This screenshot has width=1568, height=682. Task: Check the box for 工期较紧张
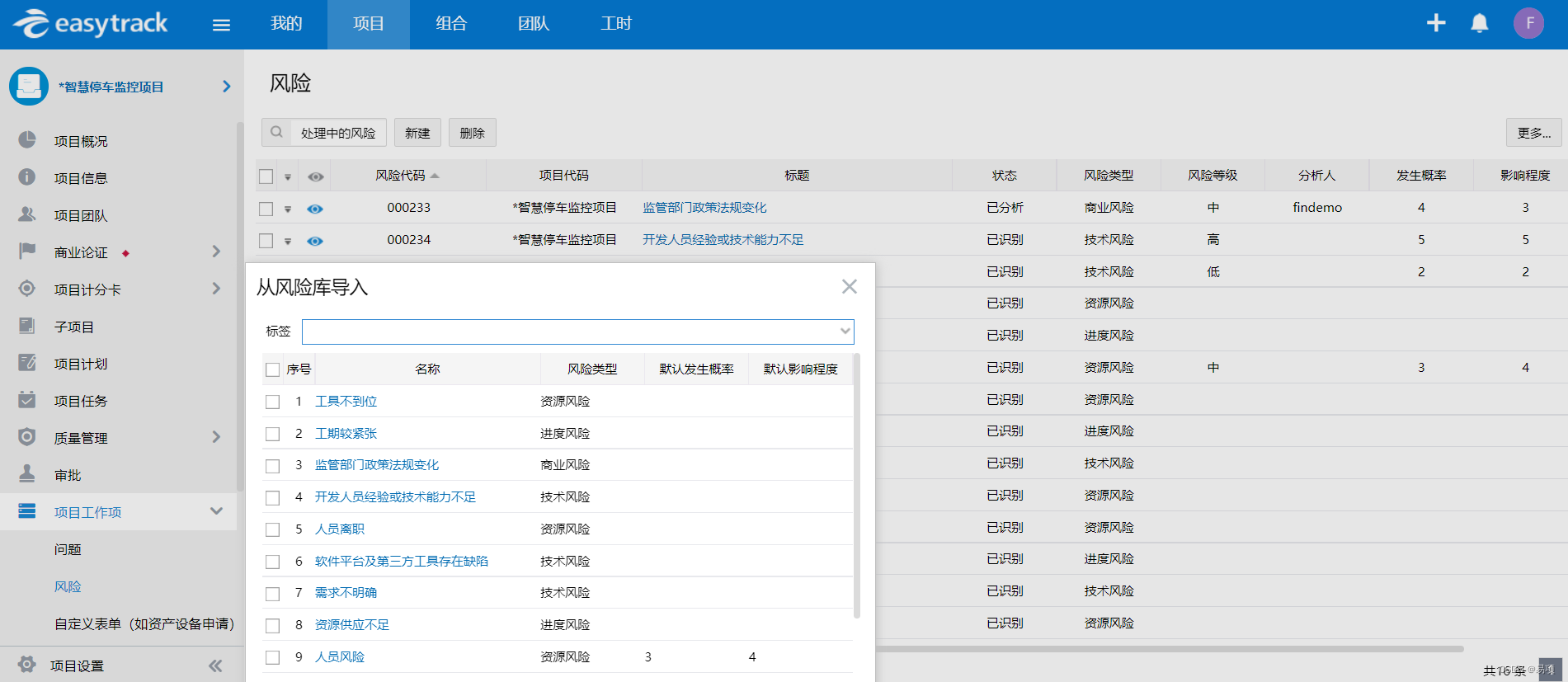(273, 434)
